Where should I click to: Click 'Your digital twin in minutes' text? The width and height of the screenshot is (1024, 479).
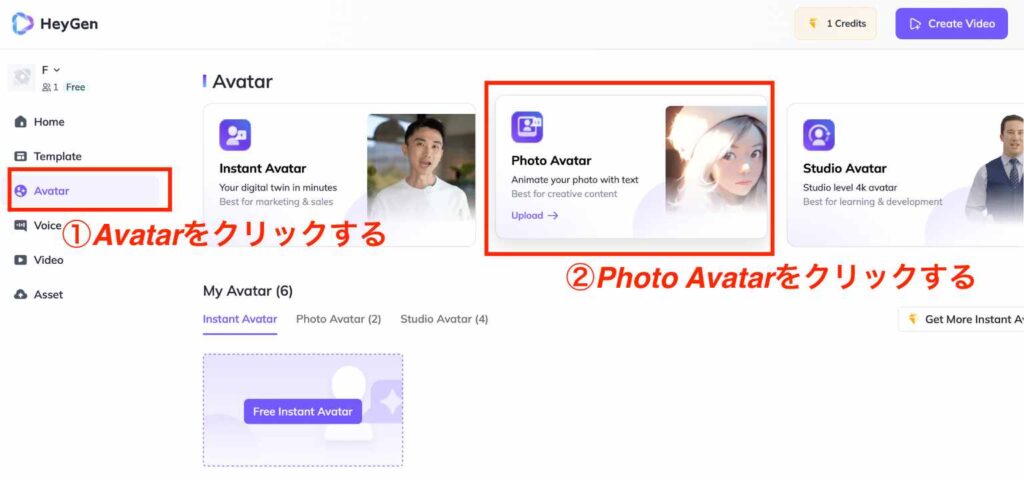pyautogui.click(x=278, y=188)
